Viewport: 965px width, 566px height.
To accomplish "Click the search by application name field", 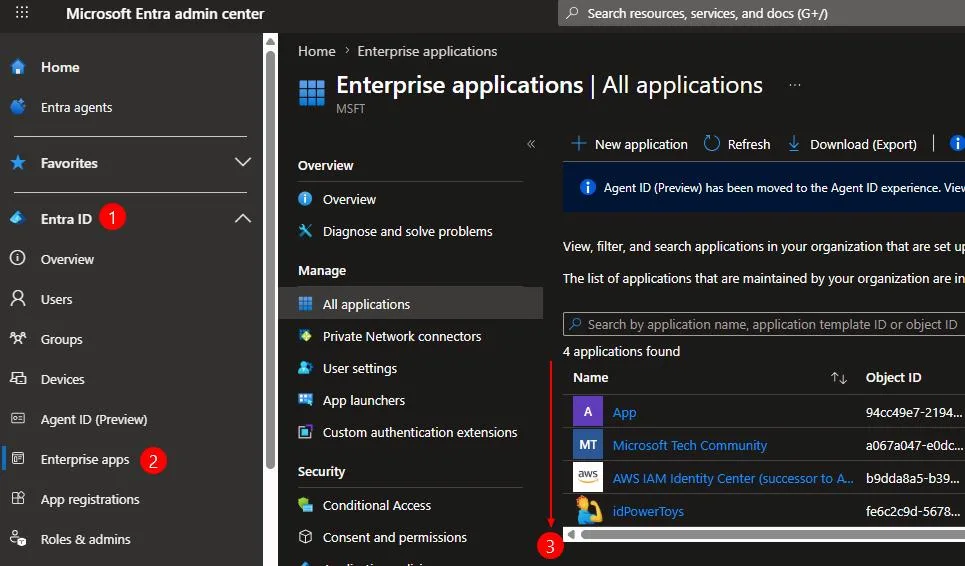I will (x=764, y=324).
